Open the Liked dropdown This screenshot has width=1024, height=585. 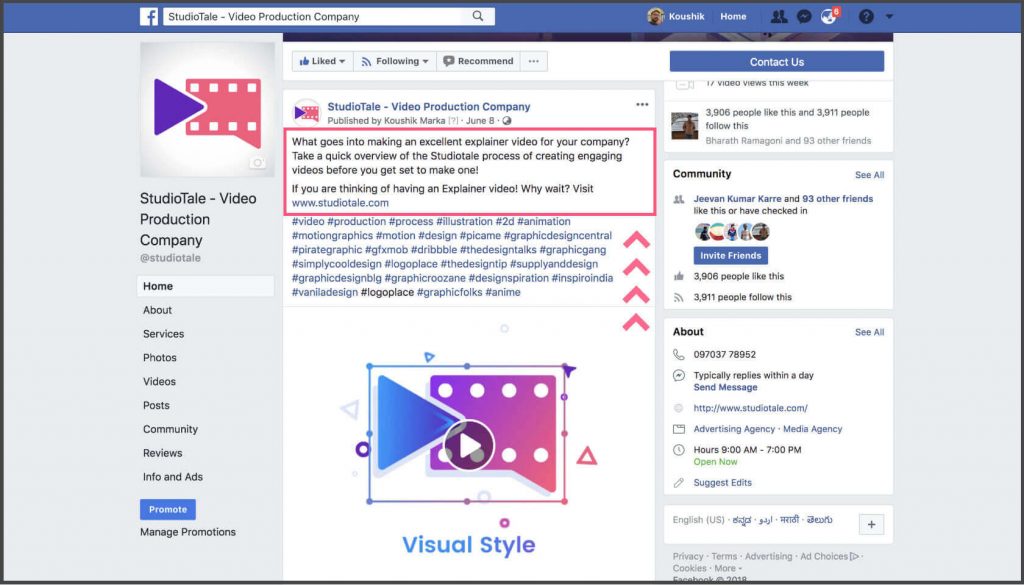pos(323,61)
